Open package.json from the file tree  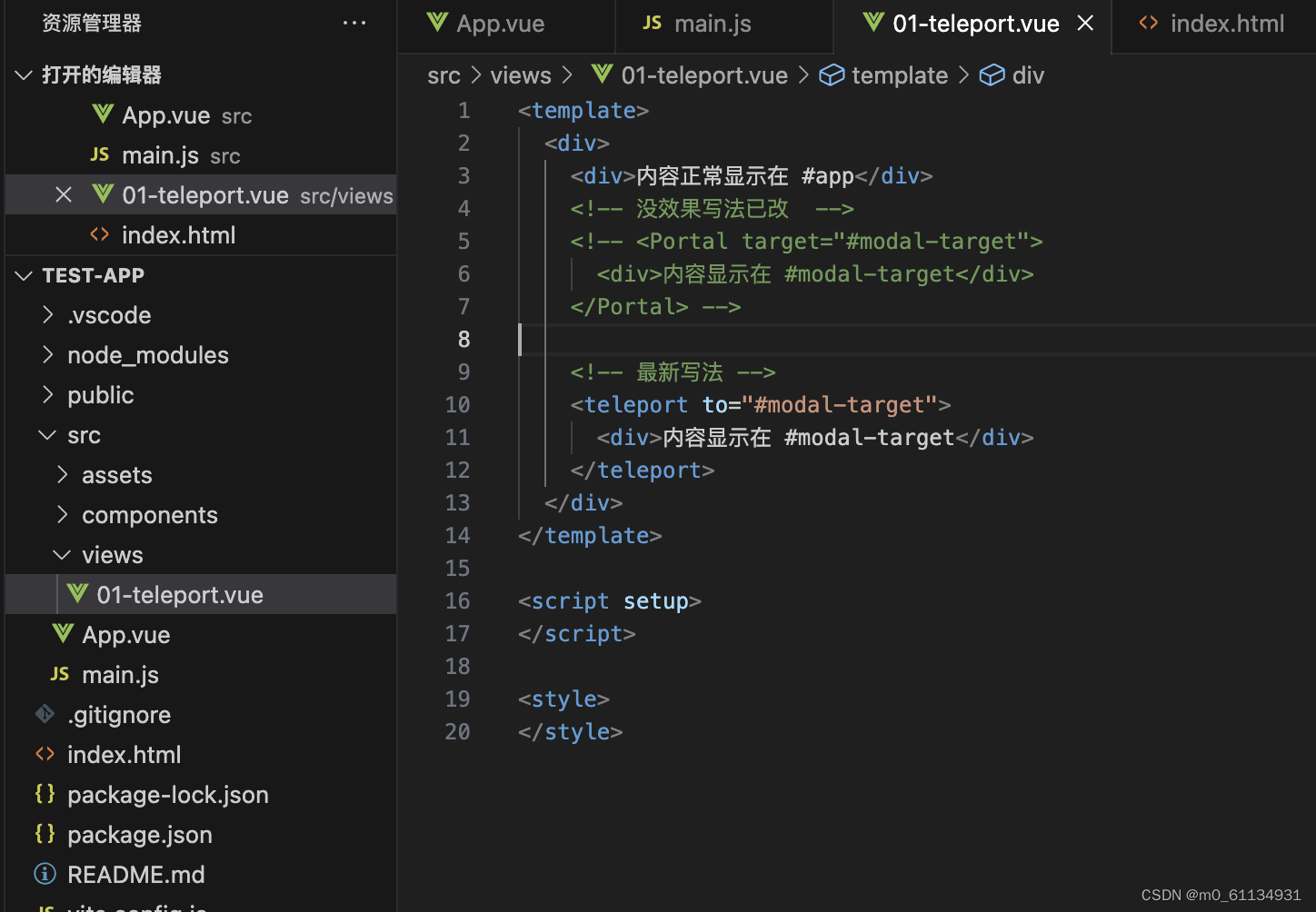click(140, 834)
